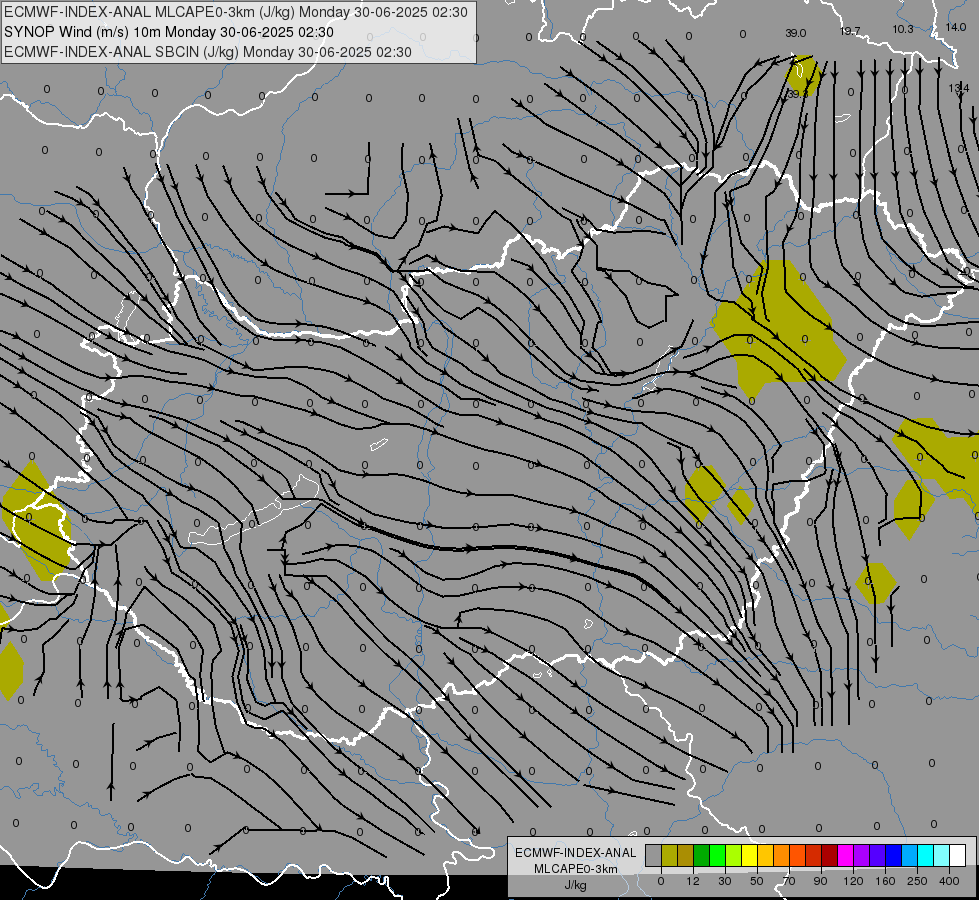Image resolution: width=979 pixels, height=900 pixels.
Task: Select the cyan swatch in the color scale
Action: [925, 855]
